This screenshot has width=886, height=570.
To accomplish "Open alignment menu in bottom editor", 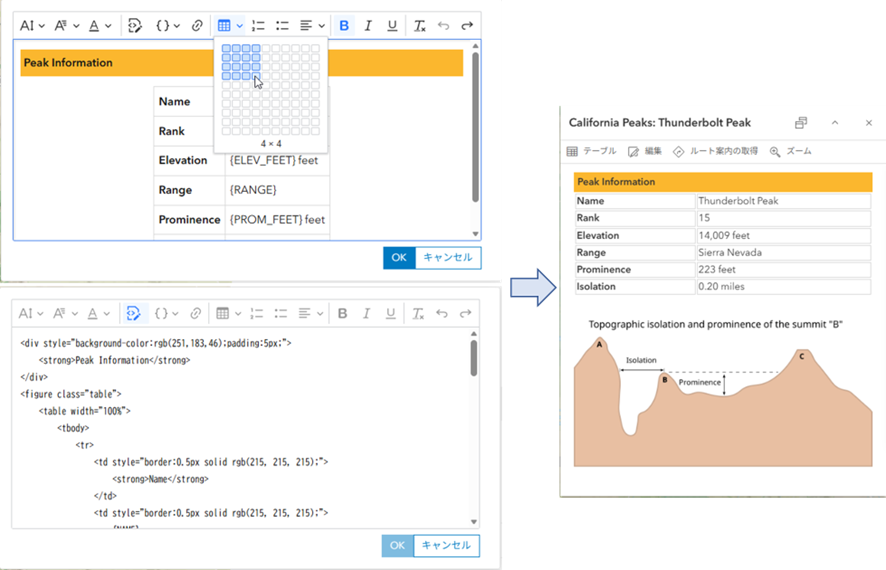I will point(310,314).
